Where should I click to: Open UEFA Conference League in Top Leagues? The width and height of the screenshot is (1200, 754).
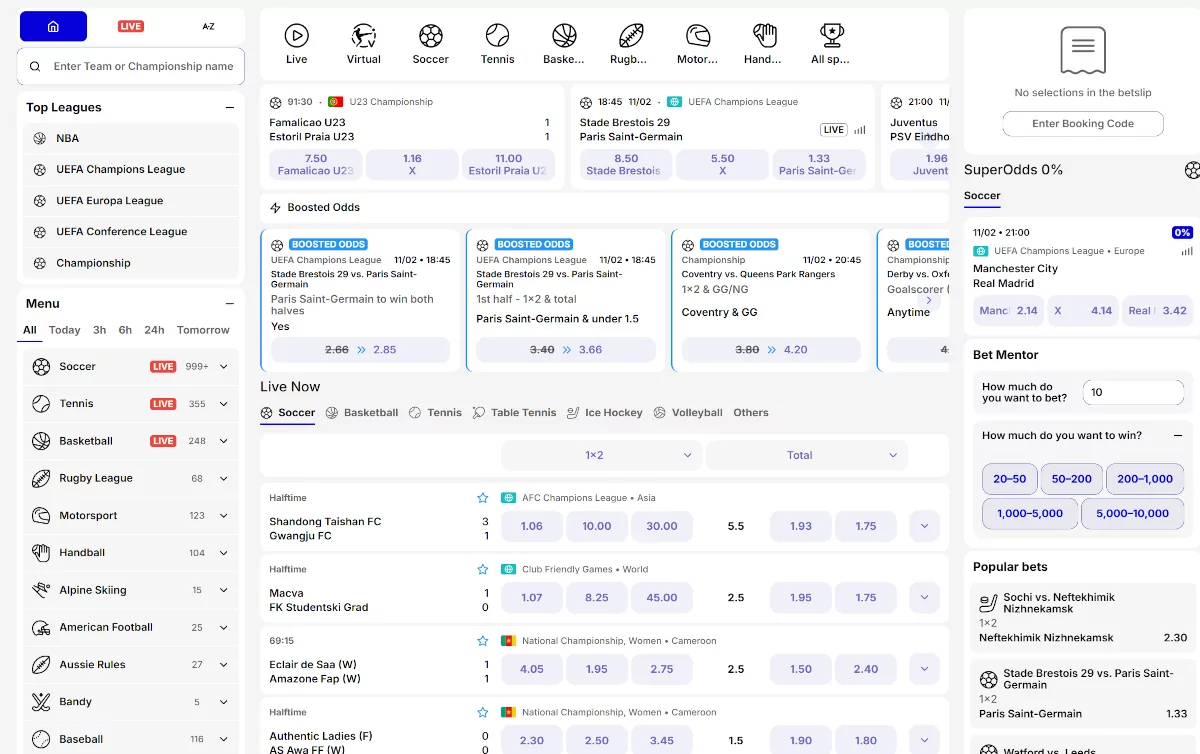[x=131, y=231]
